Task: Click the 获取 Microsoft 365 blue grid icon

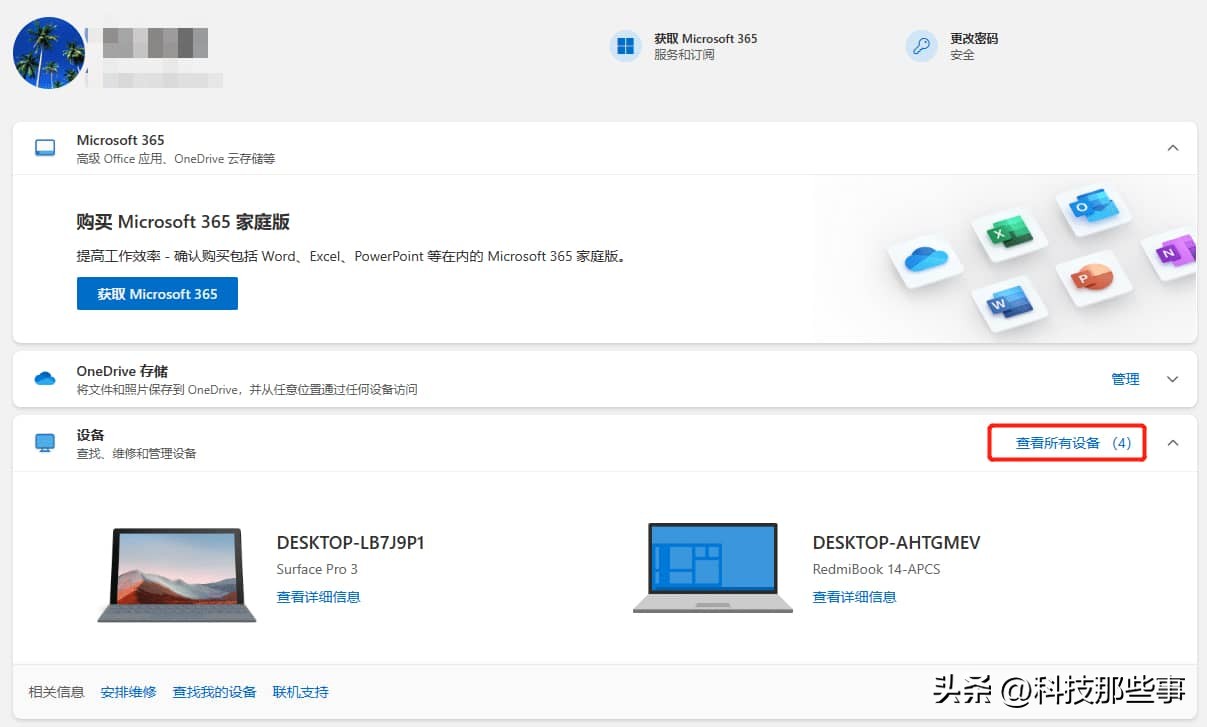Action: click(626, 45)
